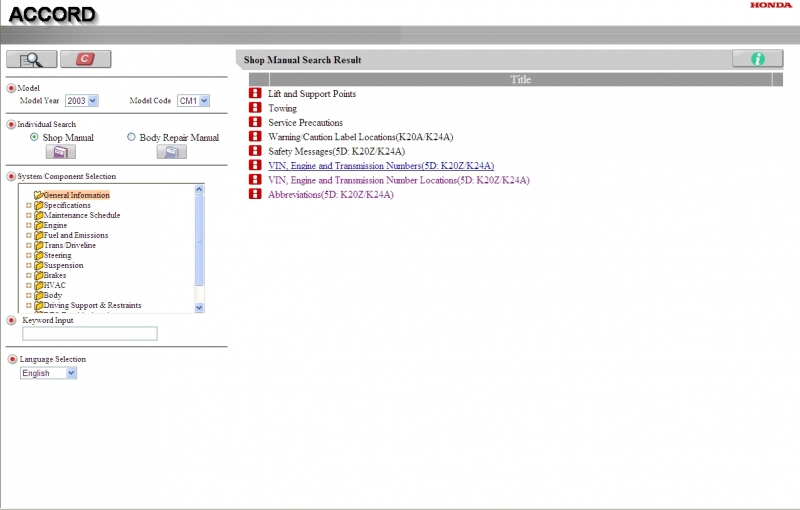The height and width of the screenshot is (510, 800).
Task: Expand Driving Support & Restraints node
Action: click(29, 305)
